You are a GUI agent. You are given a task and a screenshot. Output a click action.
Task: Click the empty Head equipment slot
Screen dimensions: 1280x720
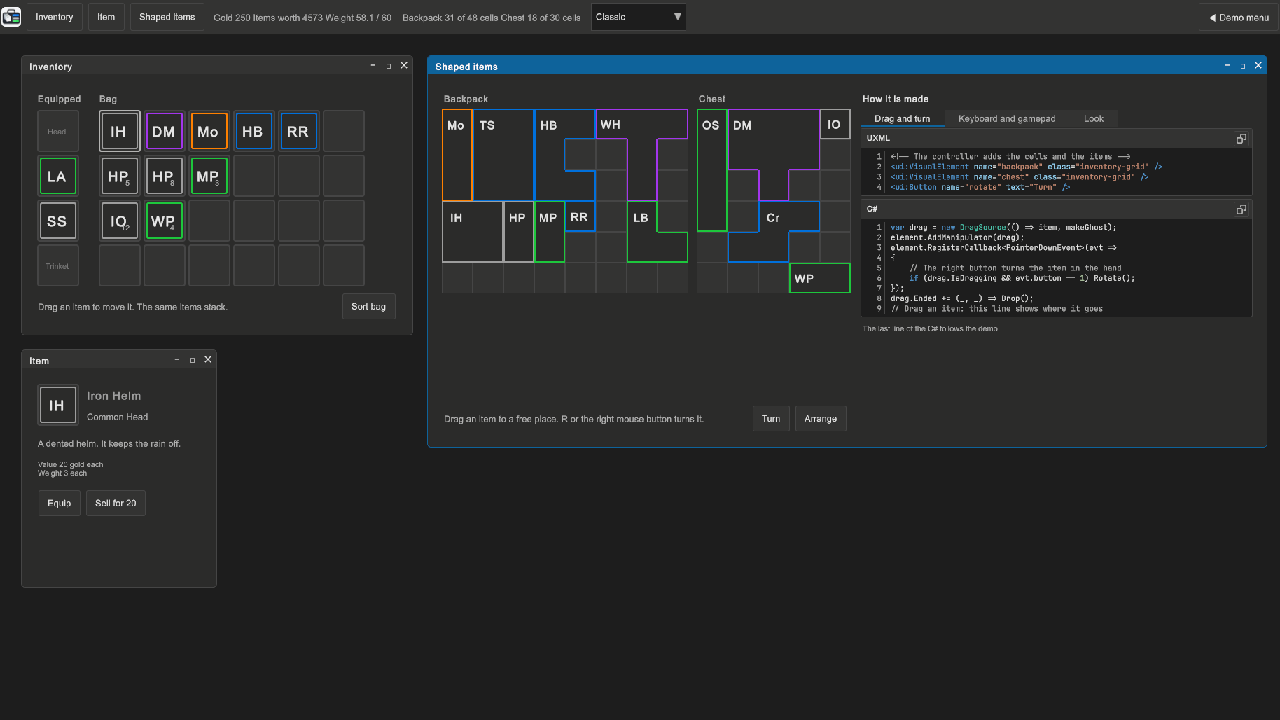click(x=57, y=131)
